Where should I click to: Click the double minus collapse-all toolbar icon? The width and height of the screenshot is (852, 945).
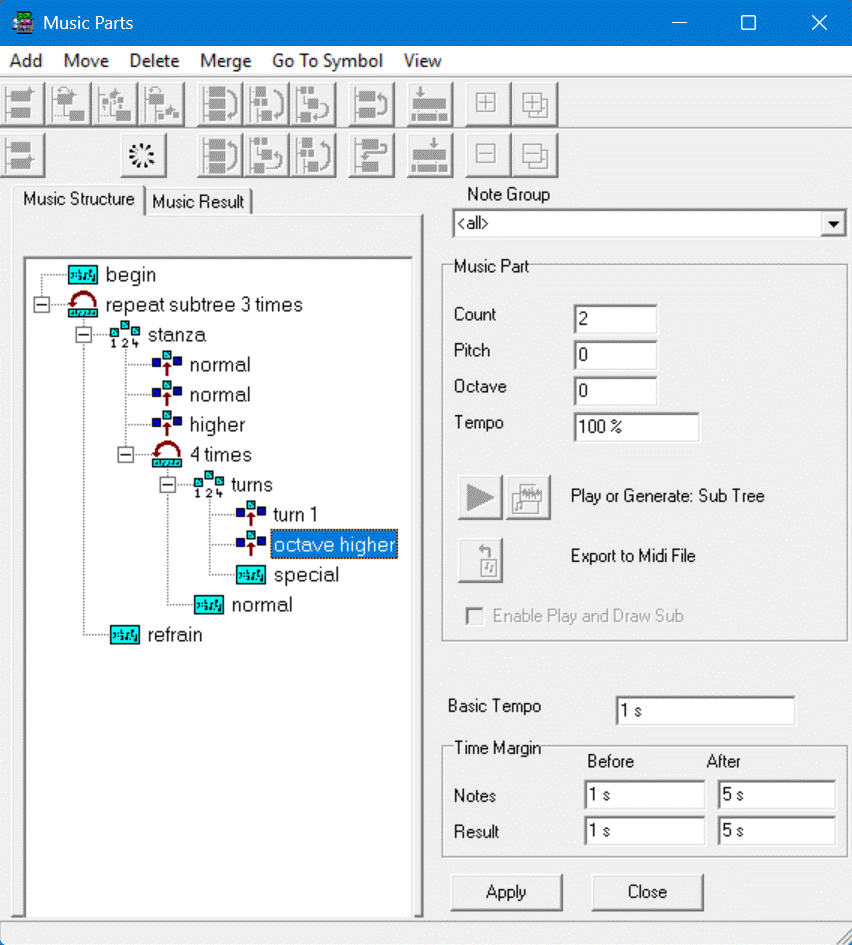pyautogui.click(x=535, y=155)
